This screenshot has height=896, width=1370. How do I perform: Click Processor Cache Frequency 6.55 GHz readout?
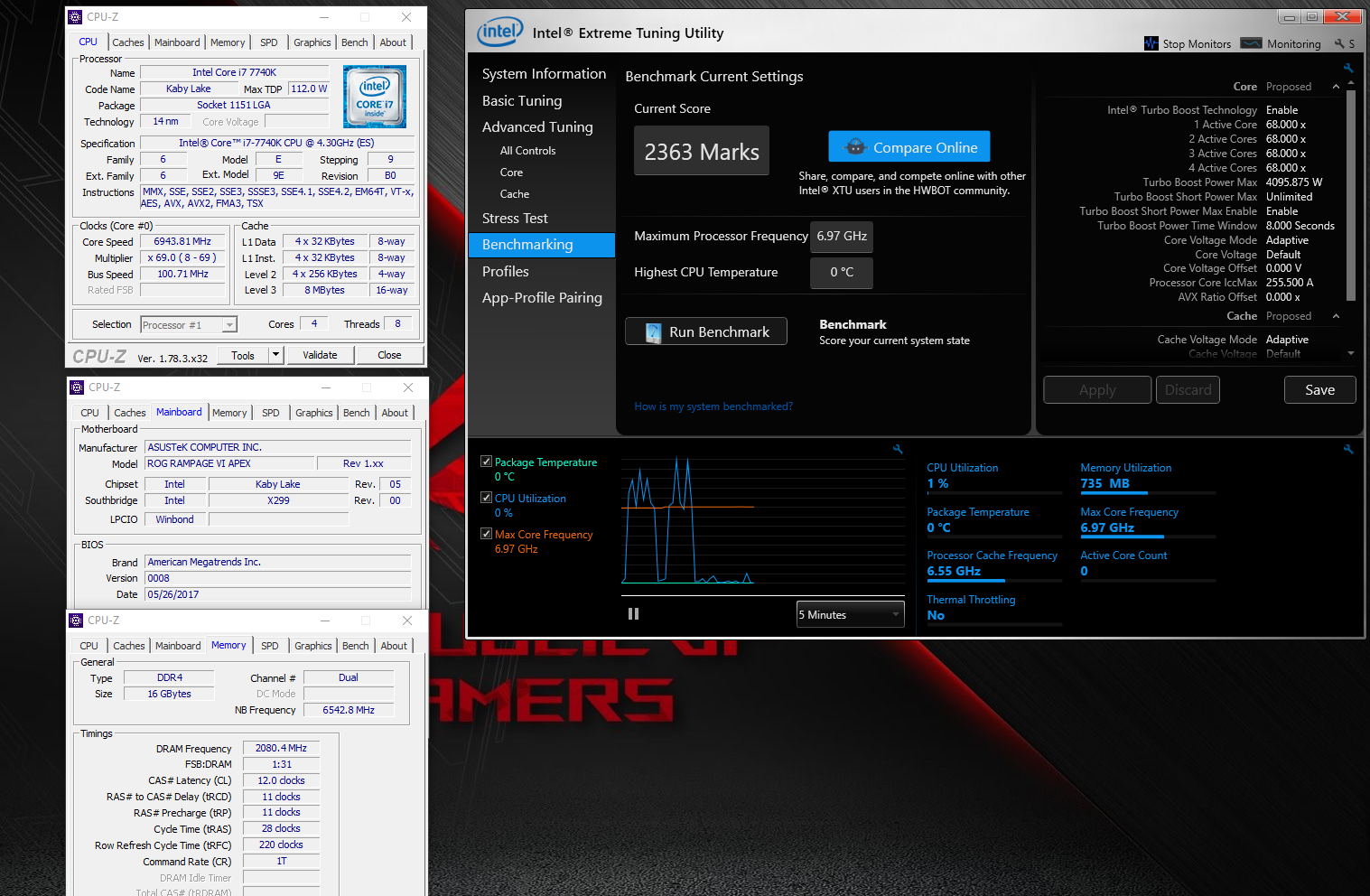click(954, 571)
